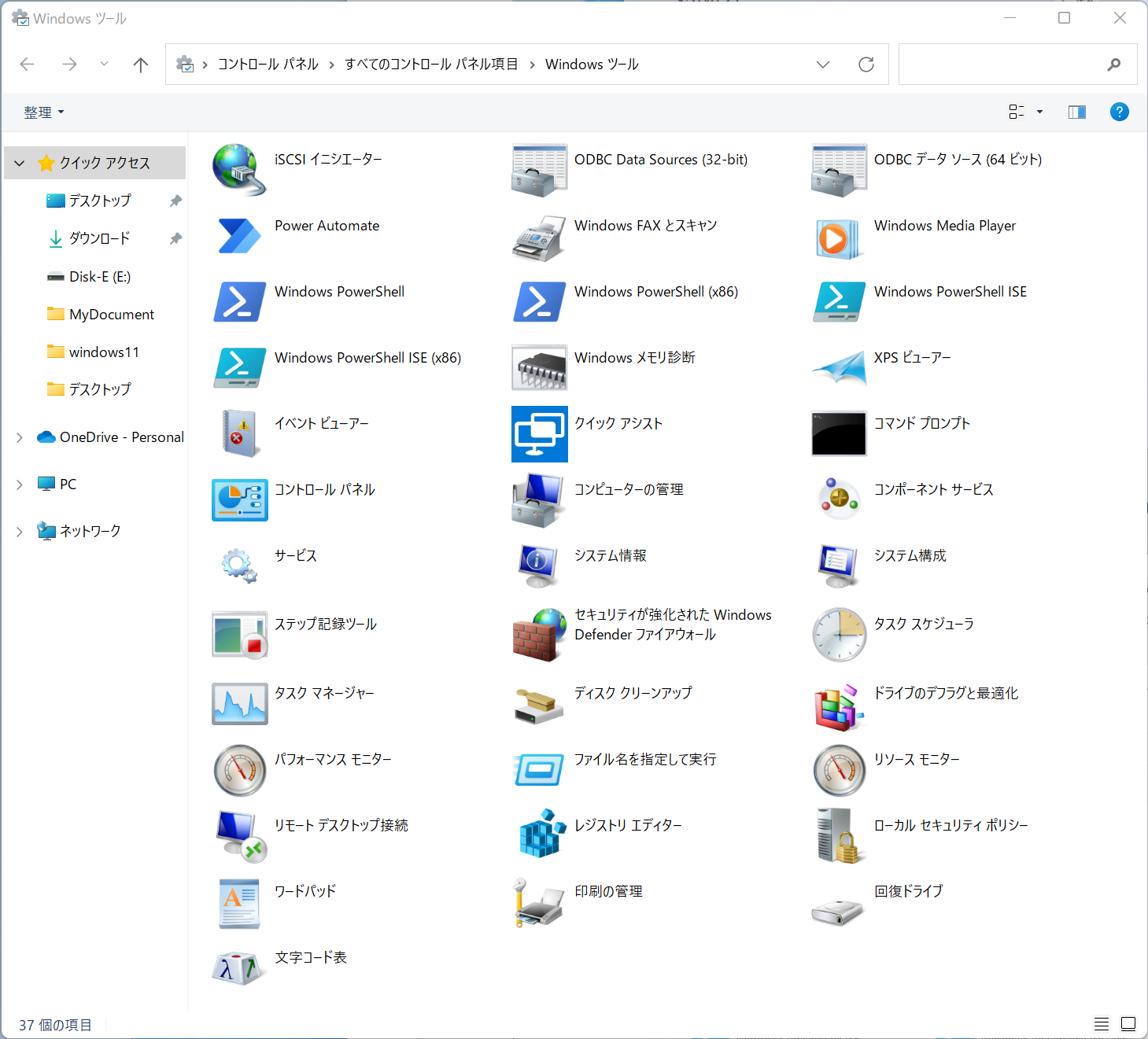
Task: Open the ステップ記録ツール icon
Action: coord(239,635)
